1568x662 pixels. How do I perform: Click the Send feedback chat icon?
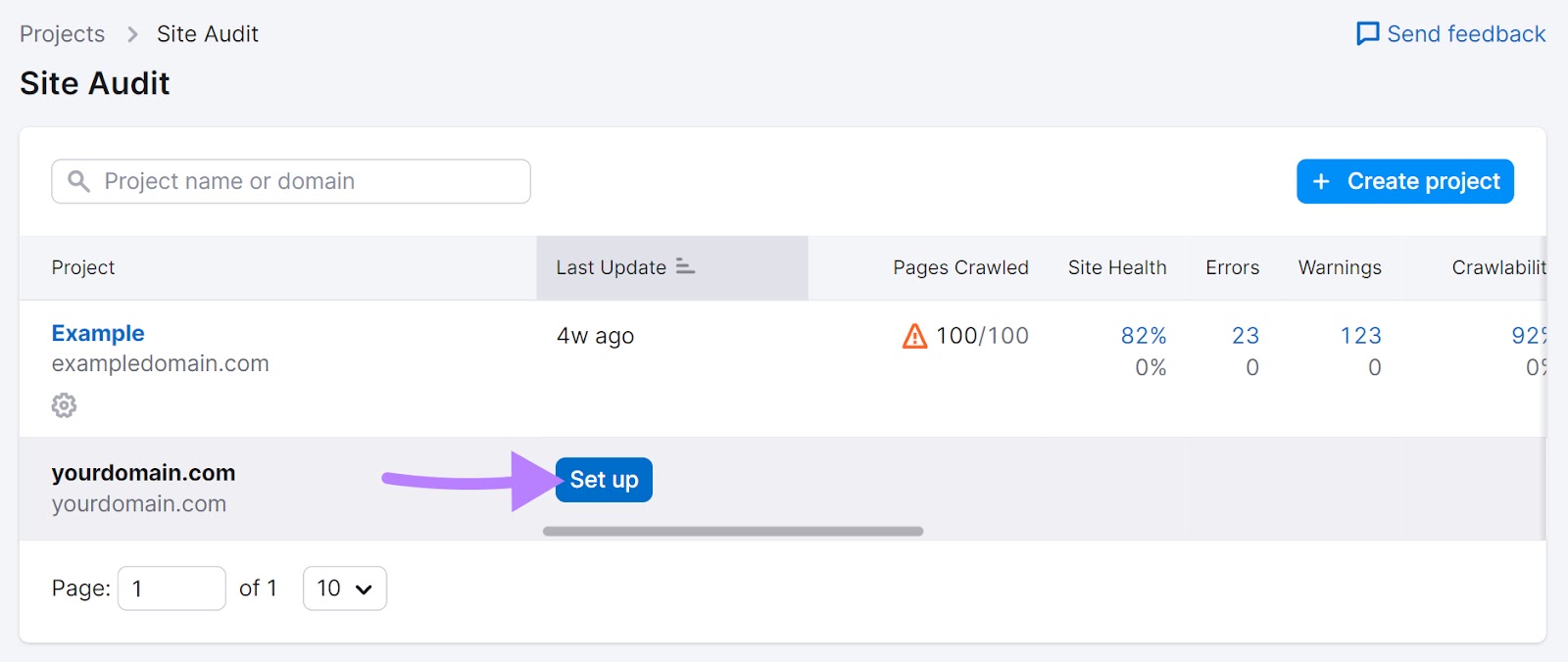click(1367, 34)
